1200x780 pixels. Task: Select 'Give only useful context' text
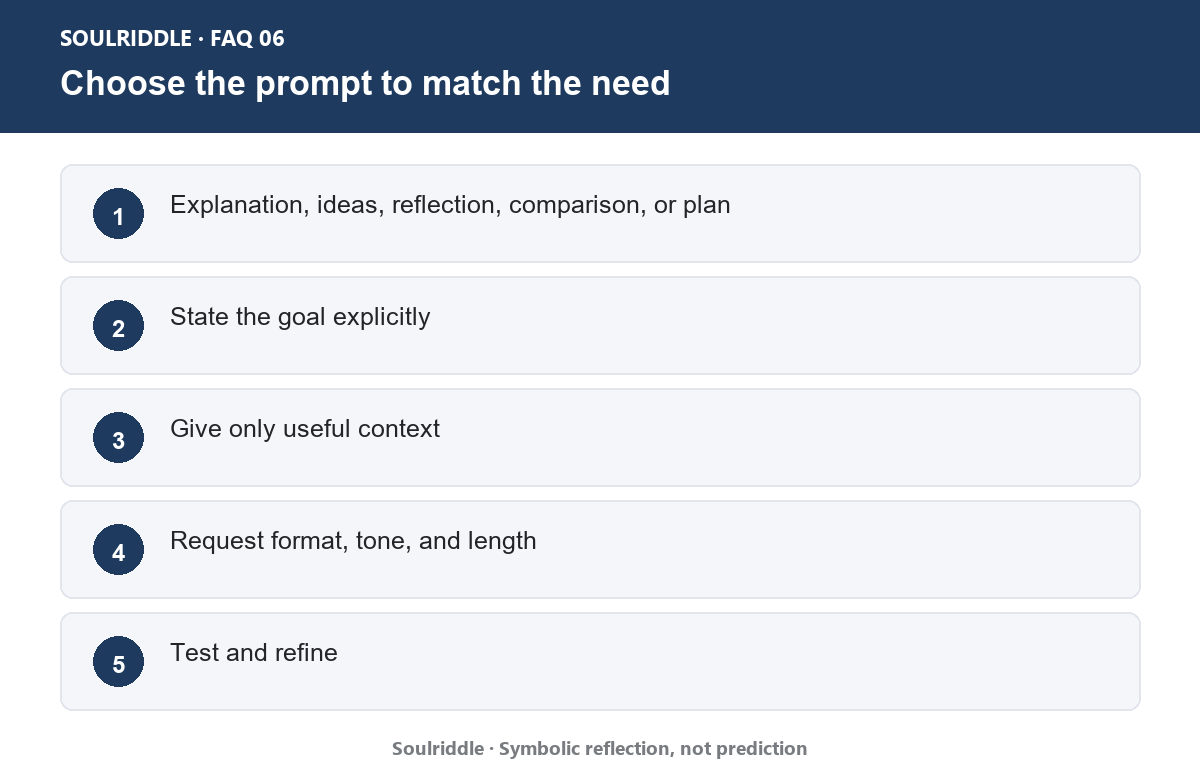305,429
